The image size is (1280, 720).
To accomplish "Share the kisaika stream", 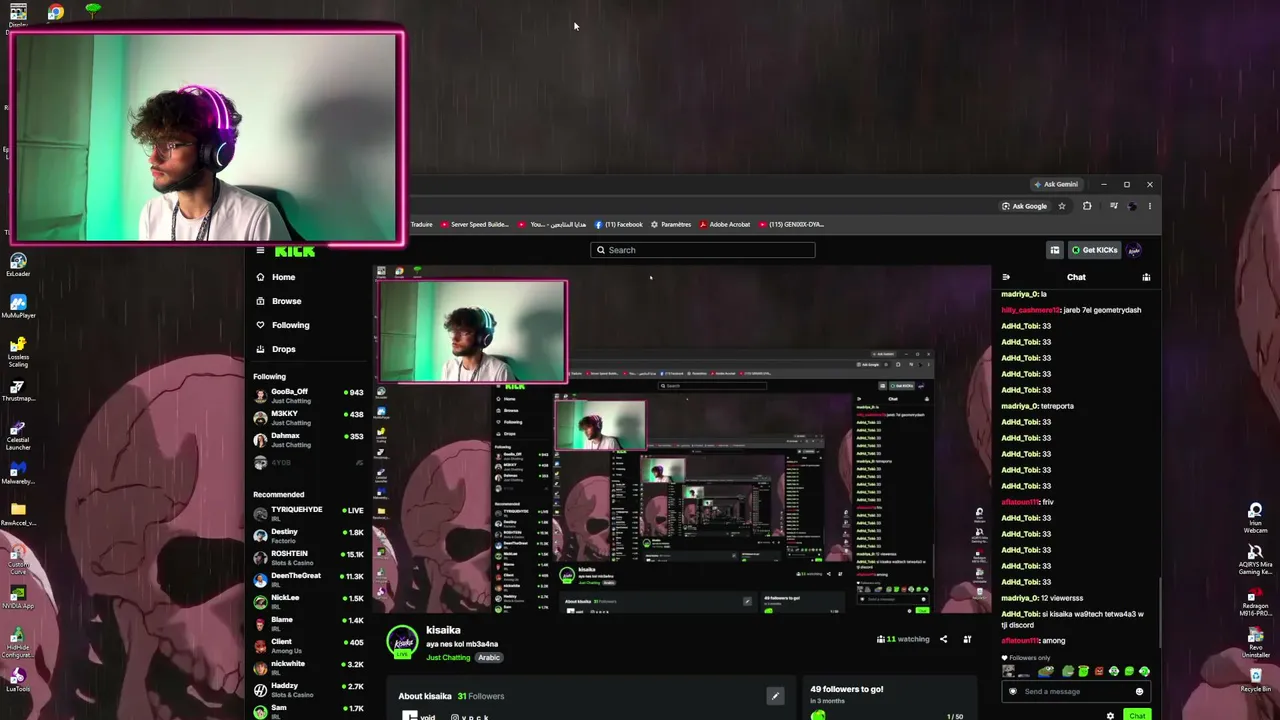I will pos(943,639).
